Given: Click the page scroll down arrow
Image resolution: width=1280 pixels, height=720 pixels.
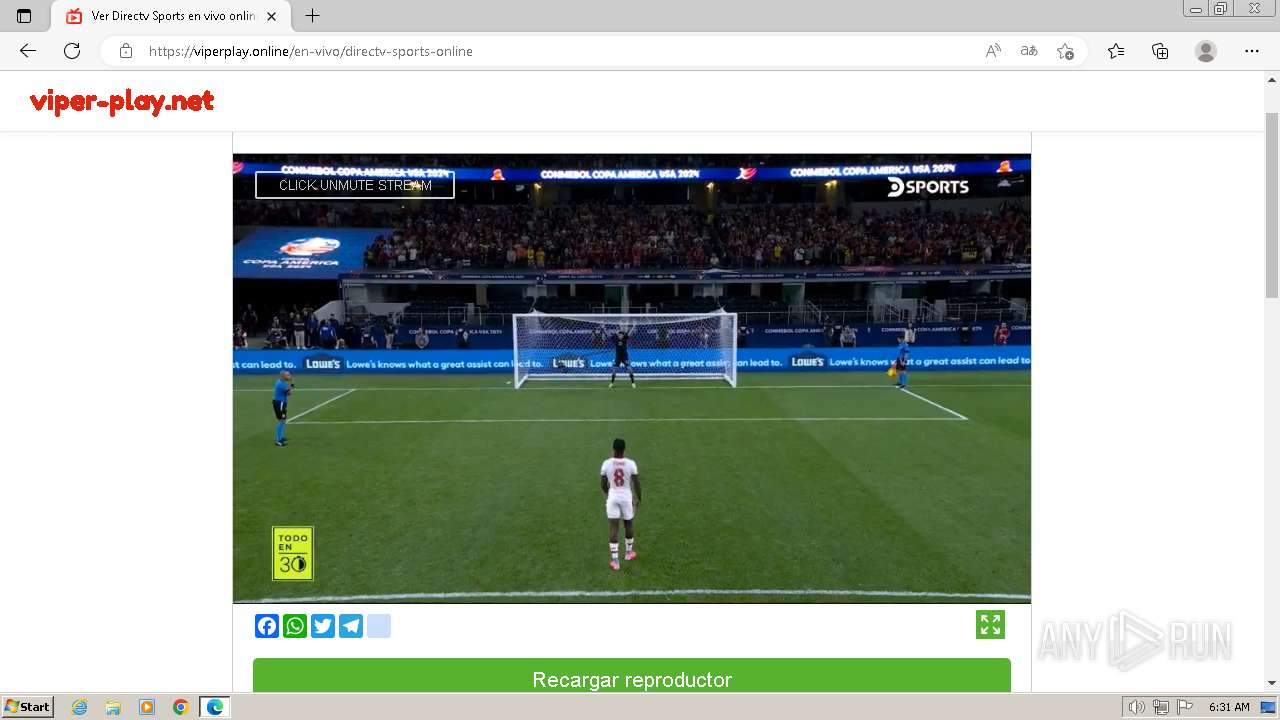Looking at the screenshot, I should 1272,683.
